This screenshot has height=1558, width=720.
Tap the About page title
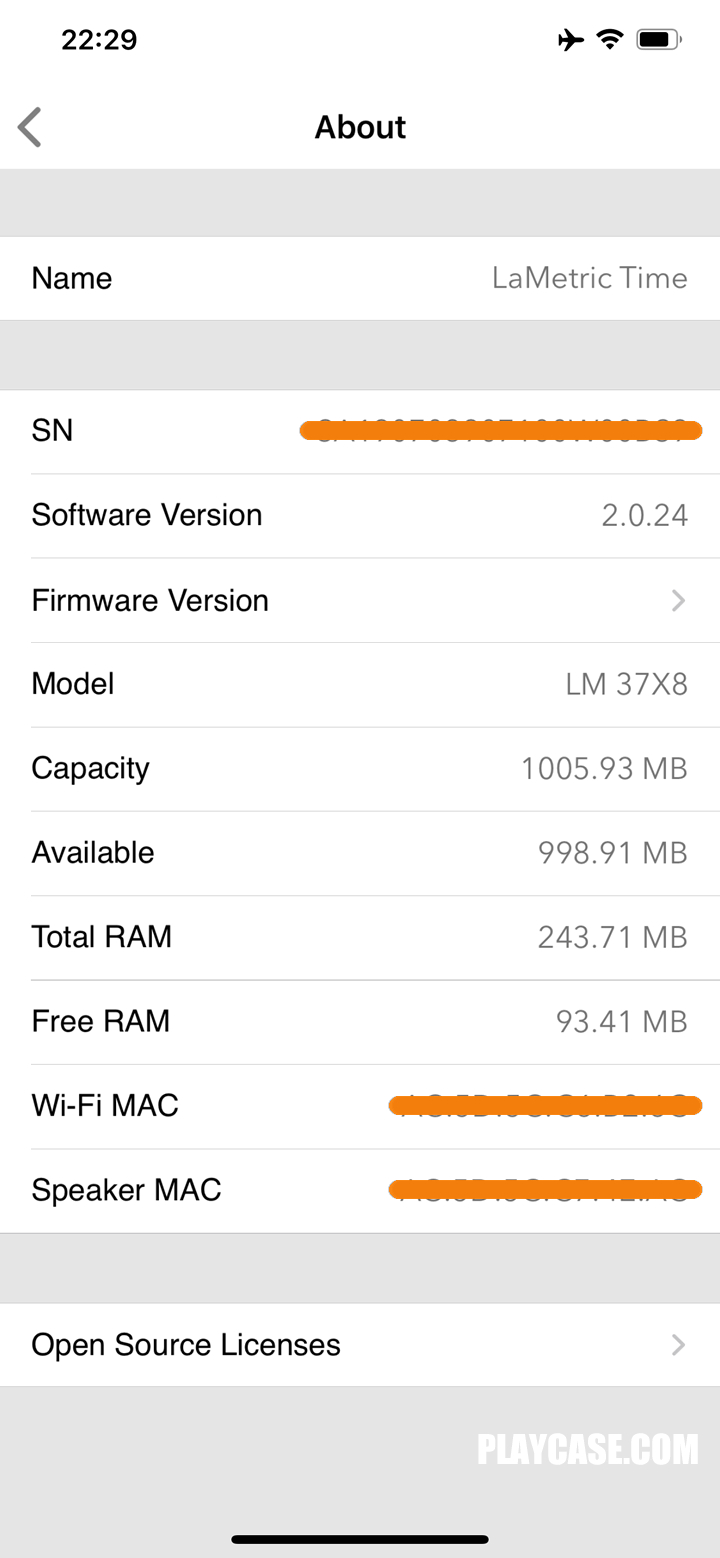click(360, 128)
